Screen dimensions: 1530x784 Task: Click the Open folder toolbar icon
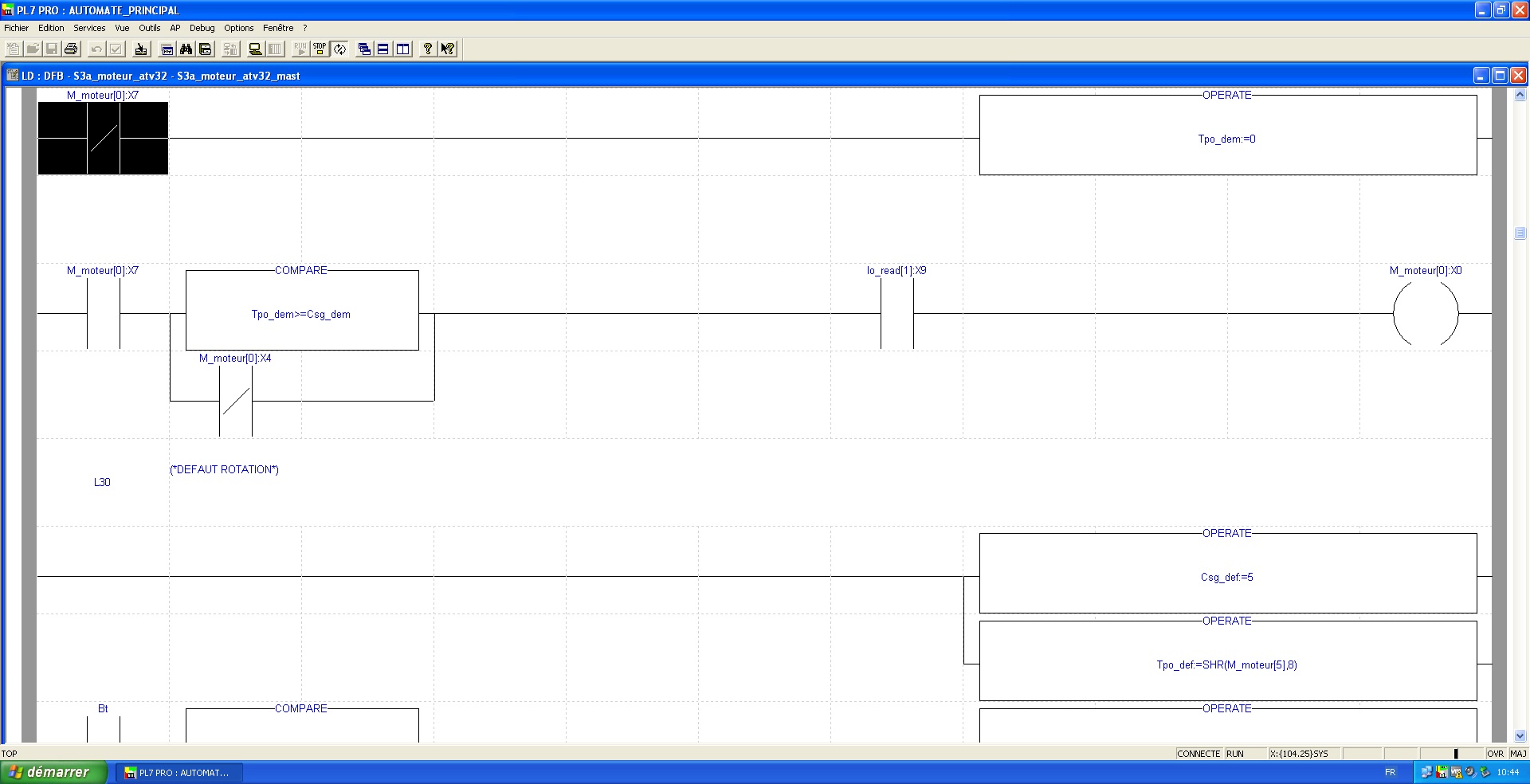pyautogui.click(x=33, y=49)
